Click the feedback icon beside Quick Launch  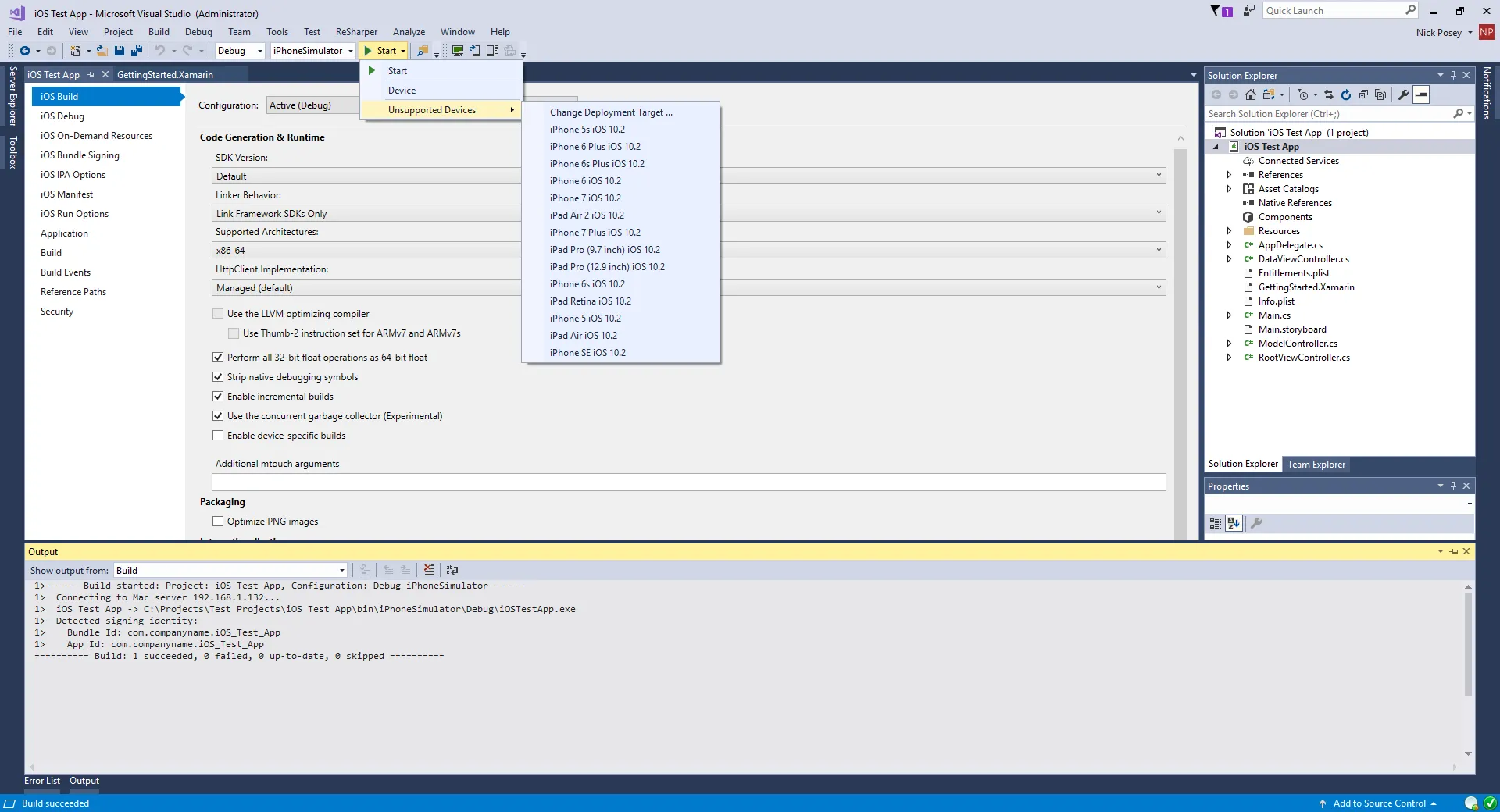click(1249, 11)
